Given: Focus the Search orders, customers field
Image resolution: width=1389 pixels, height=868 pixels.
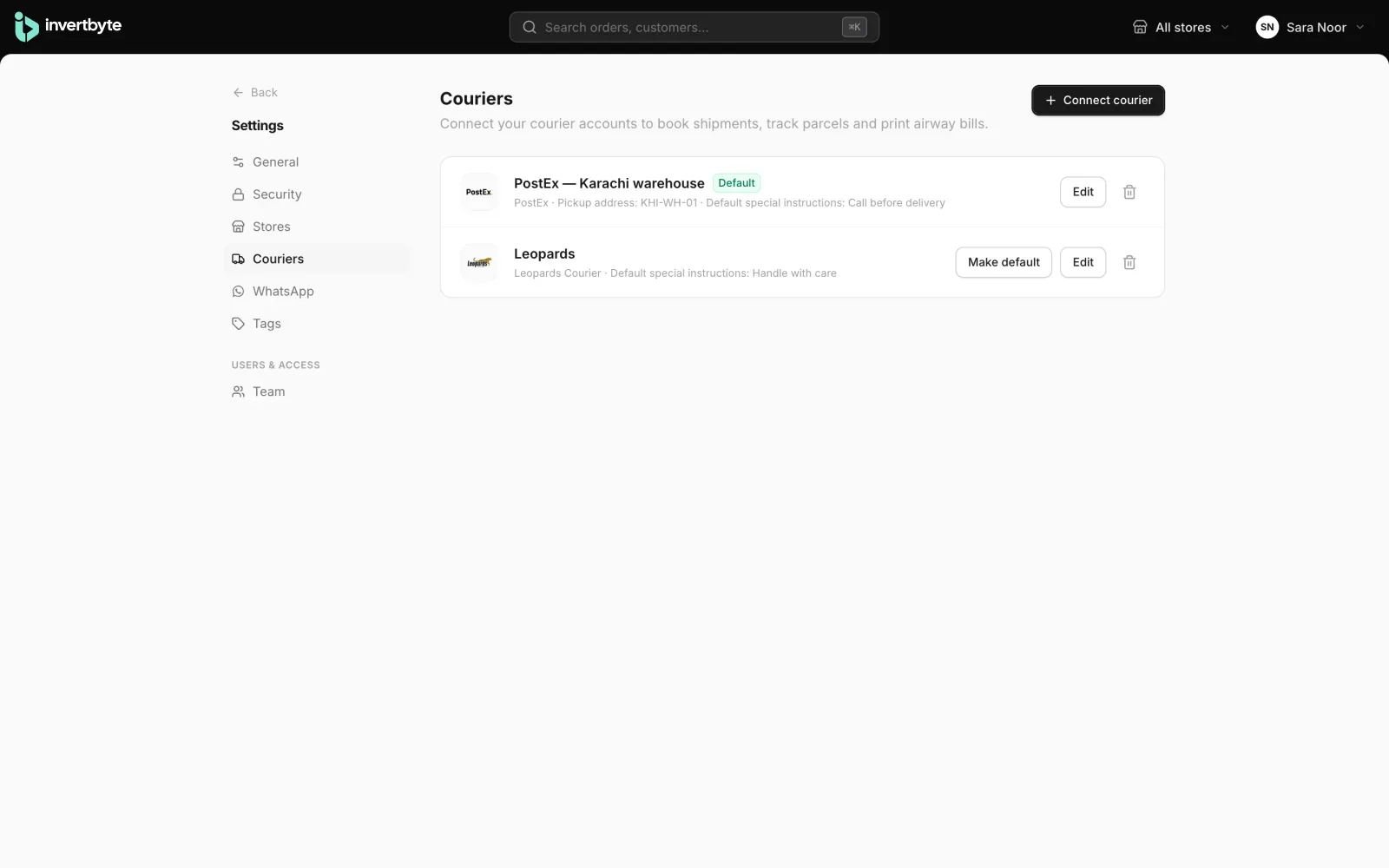Looking at the screenshot, I should 694,27.
